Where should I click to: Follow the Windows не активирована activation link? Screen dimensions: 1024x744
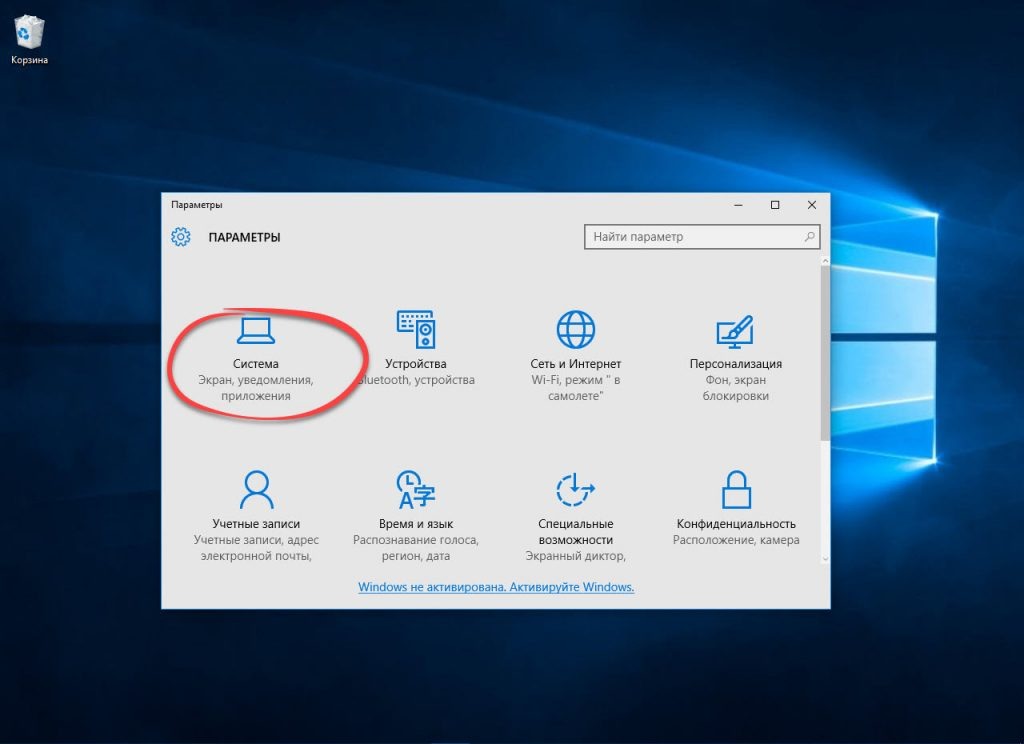click(496, 587)
